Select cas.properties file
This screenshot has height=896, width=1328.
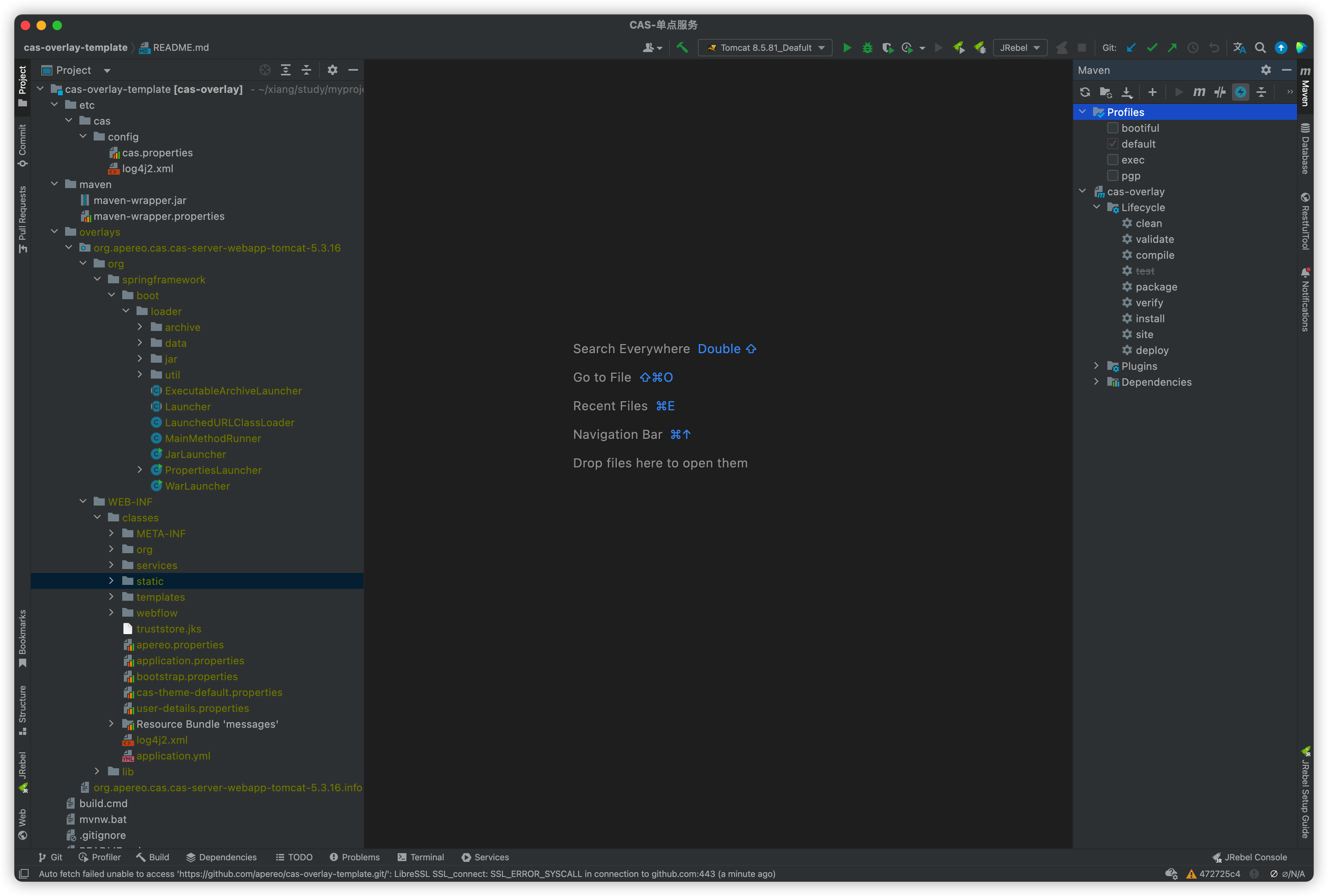coord(157,152)
